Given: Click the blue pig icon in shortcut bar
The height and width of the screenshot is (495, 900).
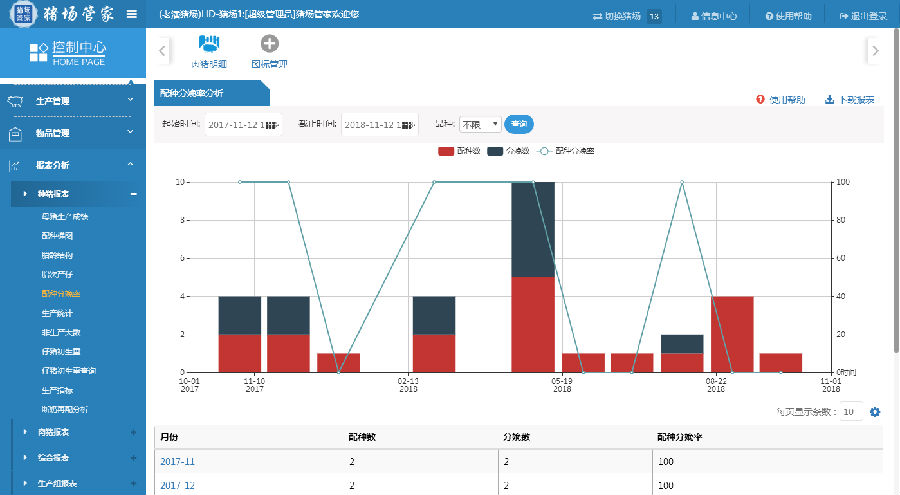Looking at the screenshot, I should click(209, 44).
